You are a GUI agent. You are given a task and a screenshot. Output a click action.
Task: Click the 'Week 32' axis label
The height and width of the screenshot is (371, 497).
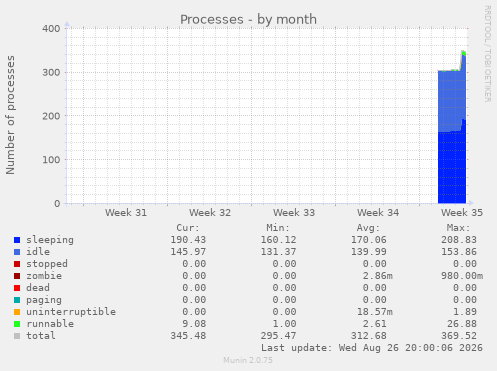click(x=210, y=213)
